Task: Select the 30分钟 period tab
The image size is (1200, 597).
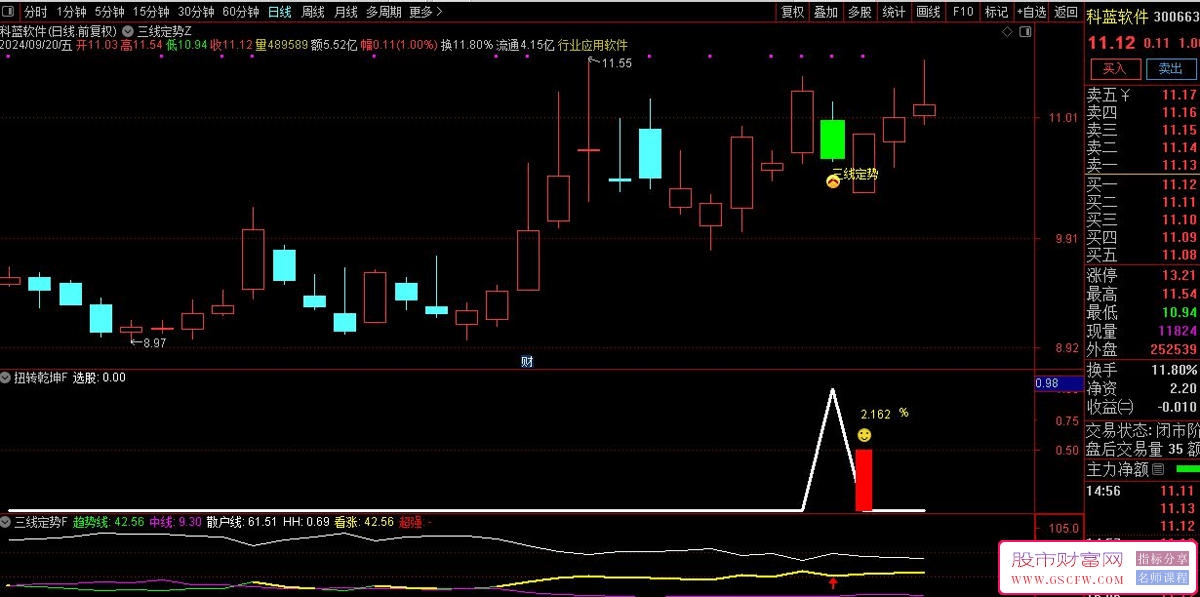Action: pyautogui.click(x=196, y=12)
